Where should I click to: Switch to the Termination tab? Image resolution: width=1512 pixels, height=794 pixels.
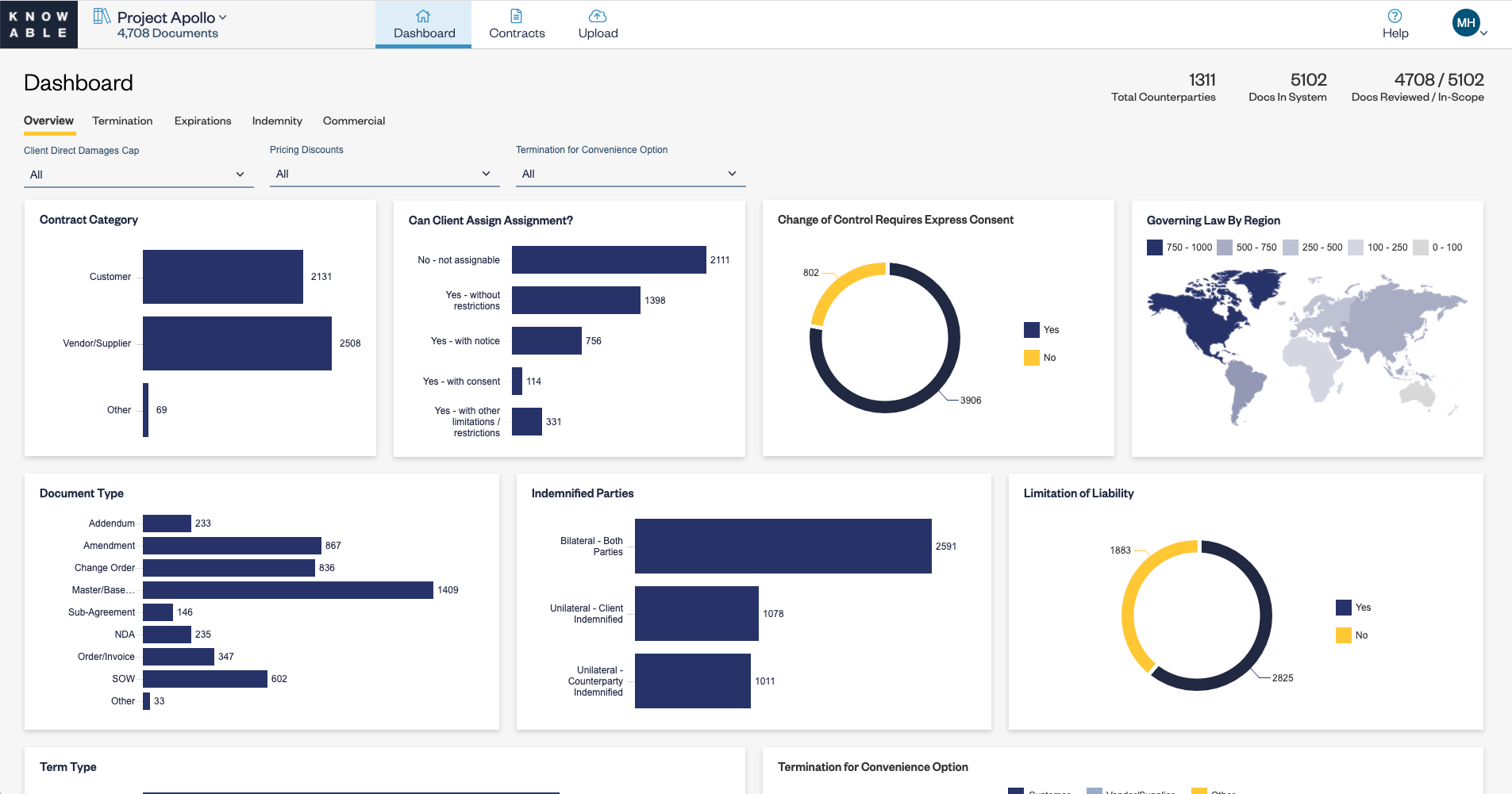(x=121, y=121)
